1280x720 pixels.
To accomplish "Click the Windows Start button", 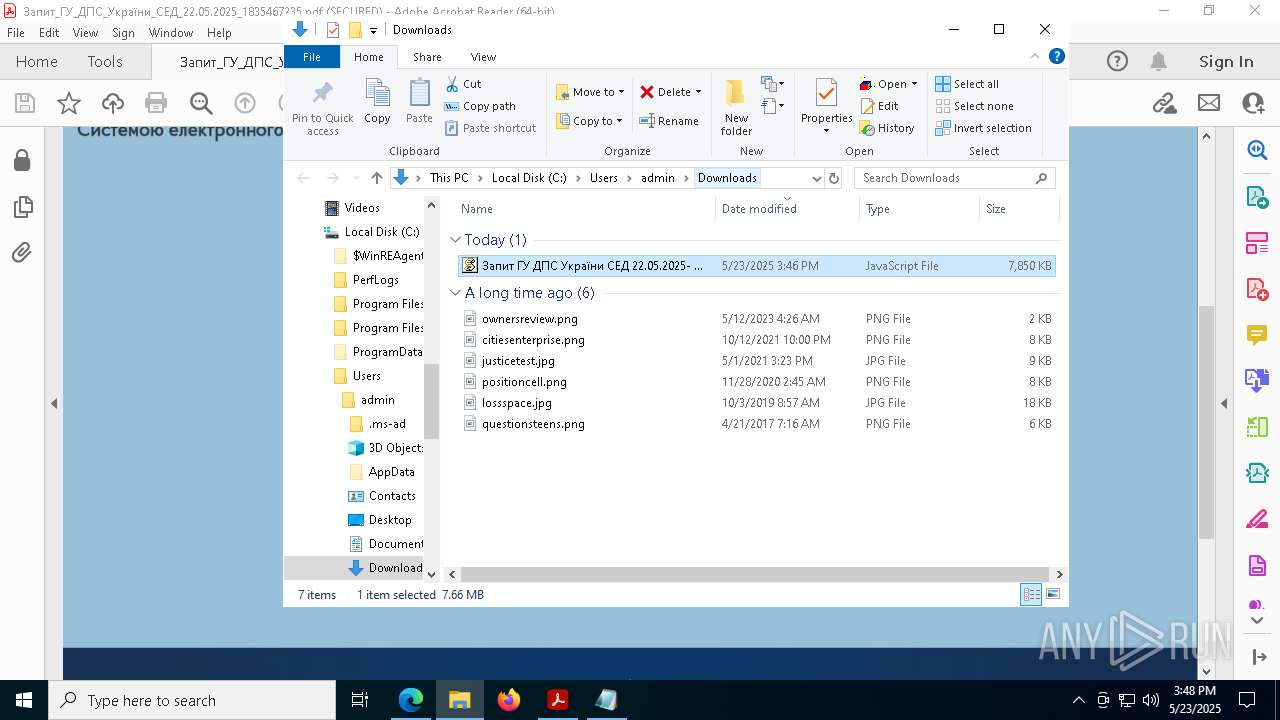I will [23, 700].
